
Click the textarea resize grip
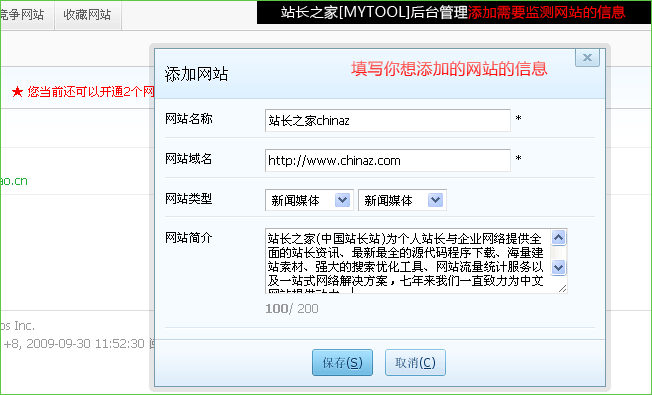click(x=562, y=289)
